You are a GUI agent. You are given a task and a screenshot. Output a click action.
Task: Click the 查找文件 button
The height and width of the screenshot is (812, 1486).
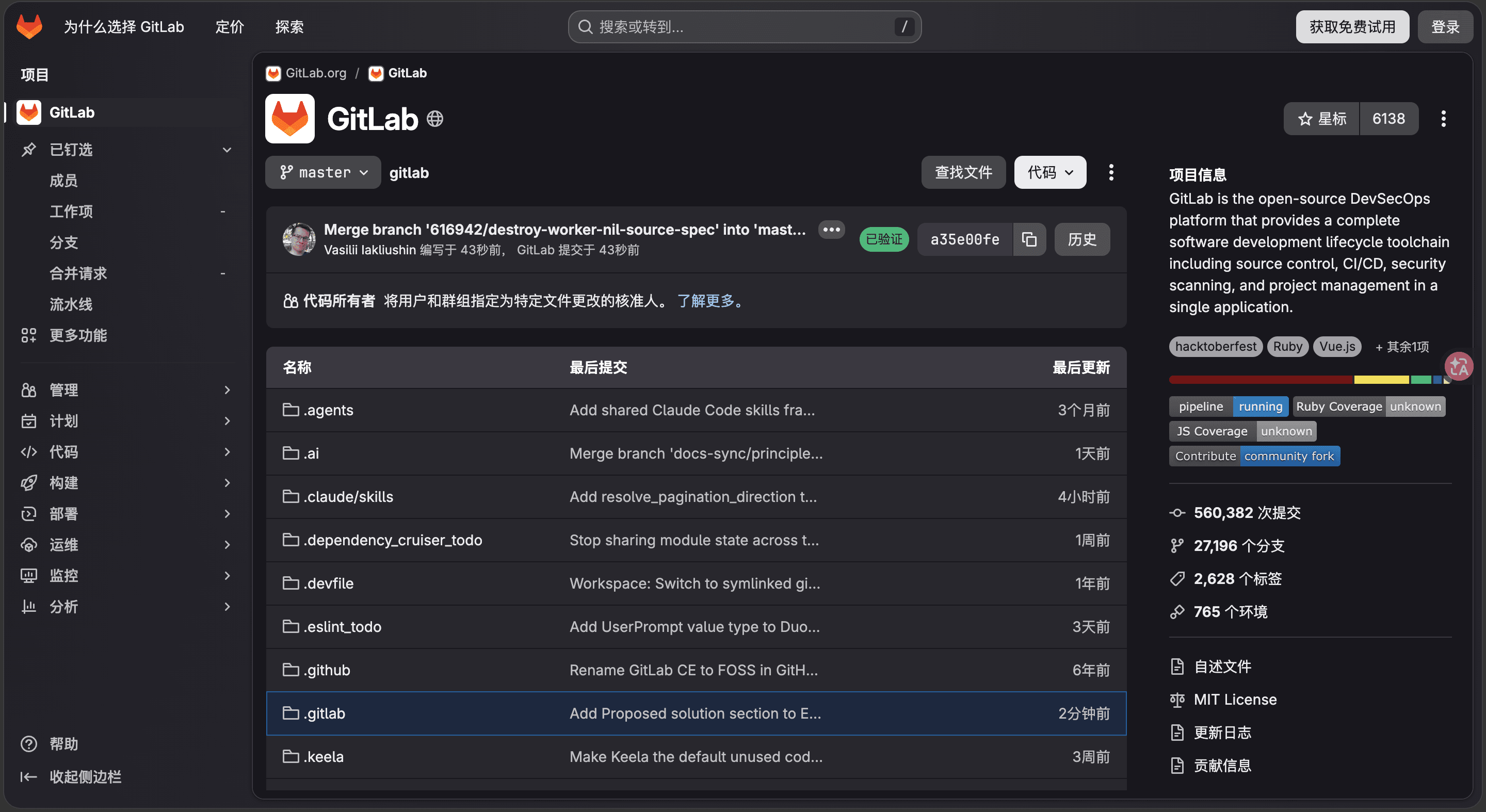coord(963,172)
